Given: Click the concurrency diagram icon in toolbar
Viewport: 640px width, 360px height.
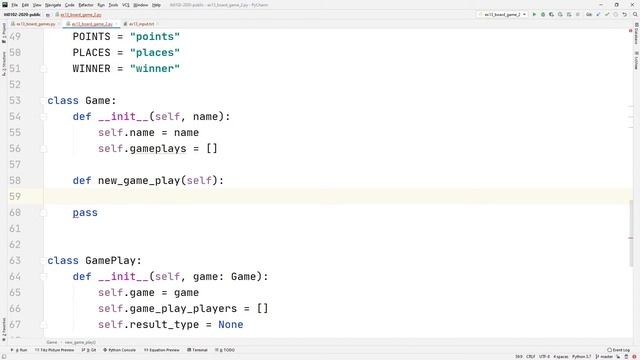Looking at the screenshot, I should (x=569, y=14).
